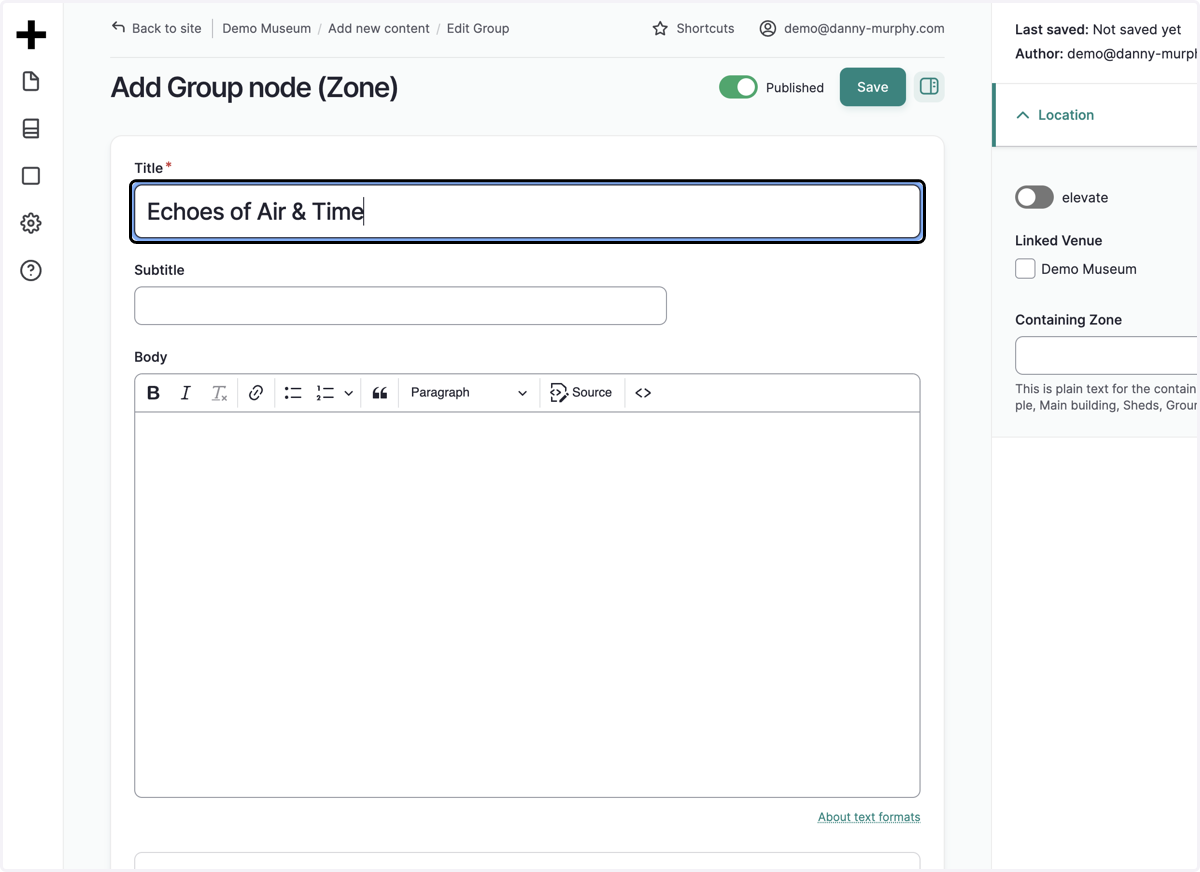Click the black plus logo icon
This screenshot has width=1200, height=872.
click(x=31, y=35)
